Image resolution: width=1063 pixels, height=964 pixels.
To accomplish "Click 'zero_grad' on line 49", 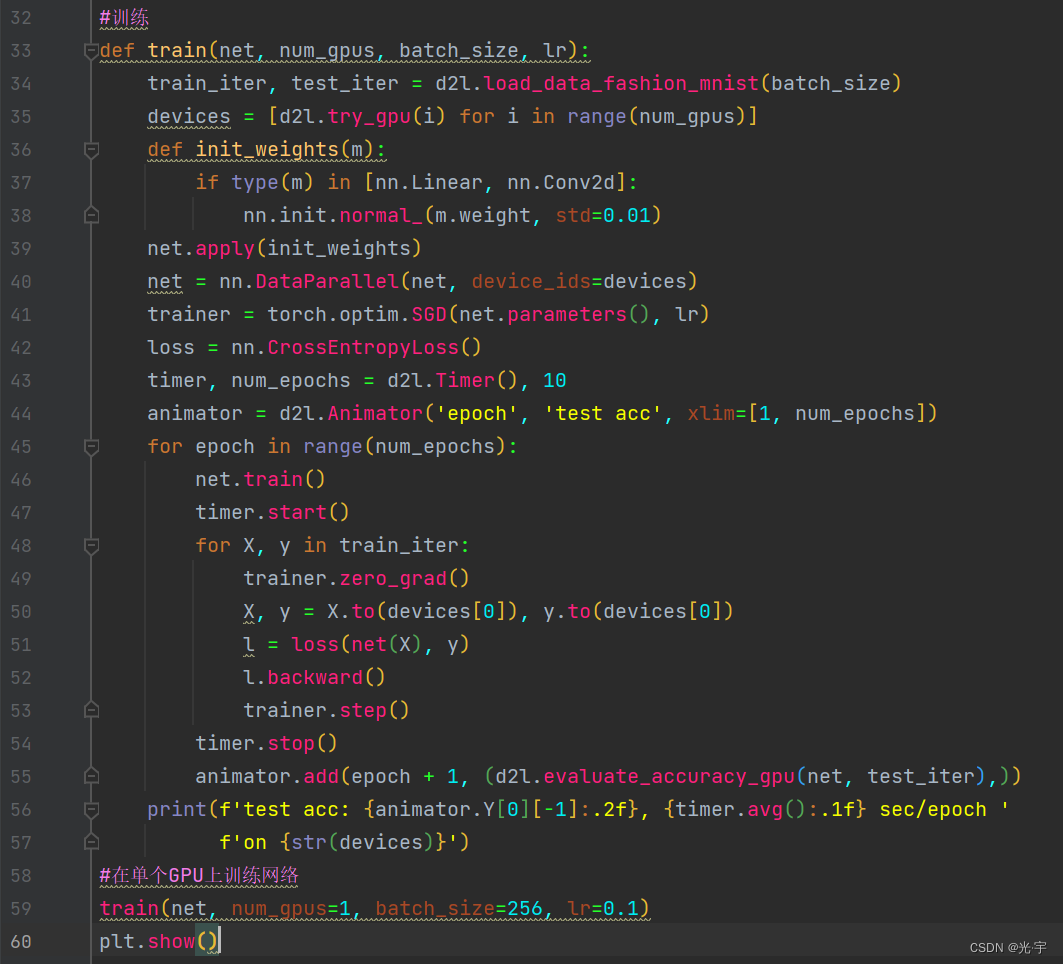I will click(x=393, y=578).
